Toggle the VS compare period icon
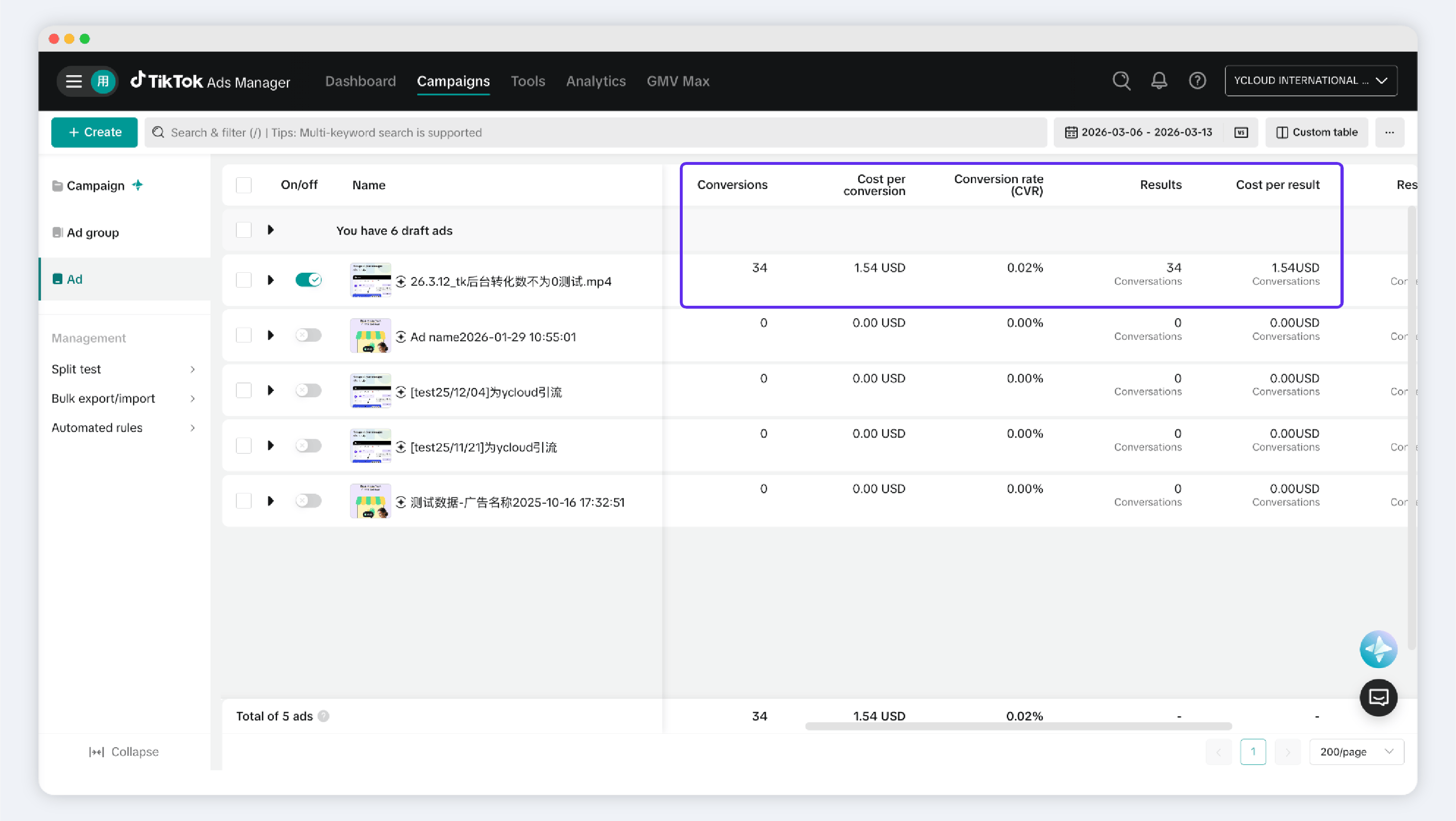Screen dimensions: 1456x821 [1241, 132]
